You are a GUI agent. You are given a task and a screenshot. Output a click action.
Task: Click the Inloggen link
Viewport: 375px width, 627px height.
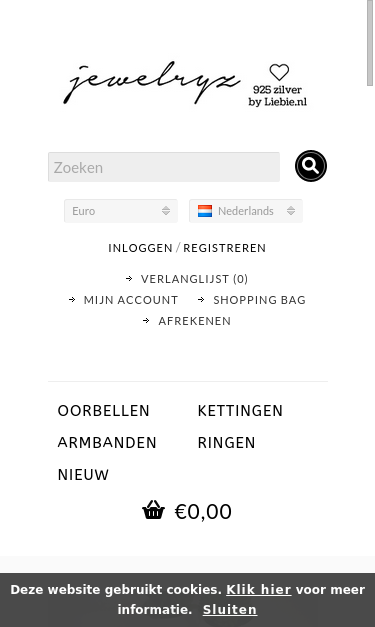(140, 248)
